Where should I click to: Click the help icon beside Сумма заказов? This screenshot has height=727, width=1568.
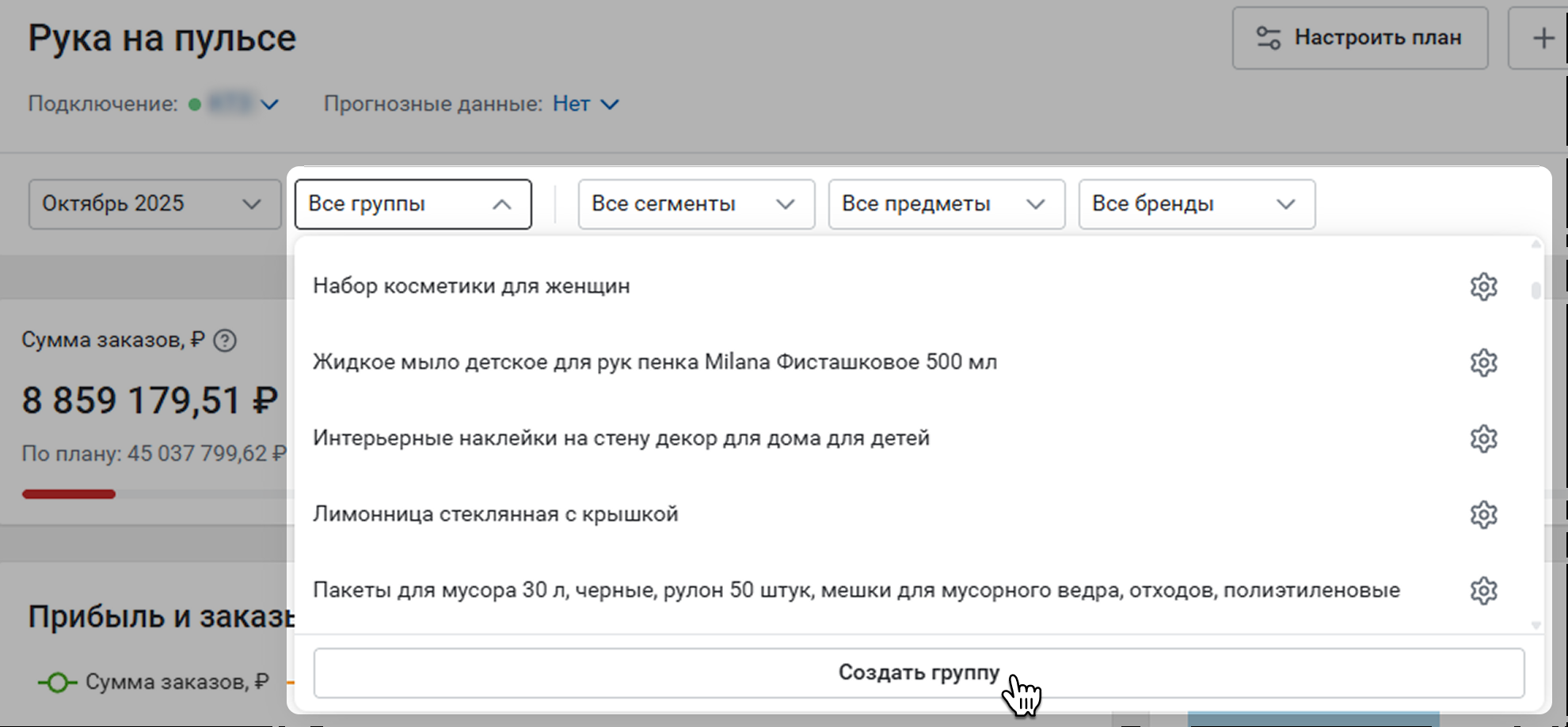225,341
